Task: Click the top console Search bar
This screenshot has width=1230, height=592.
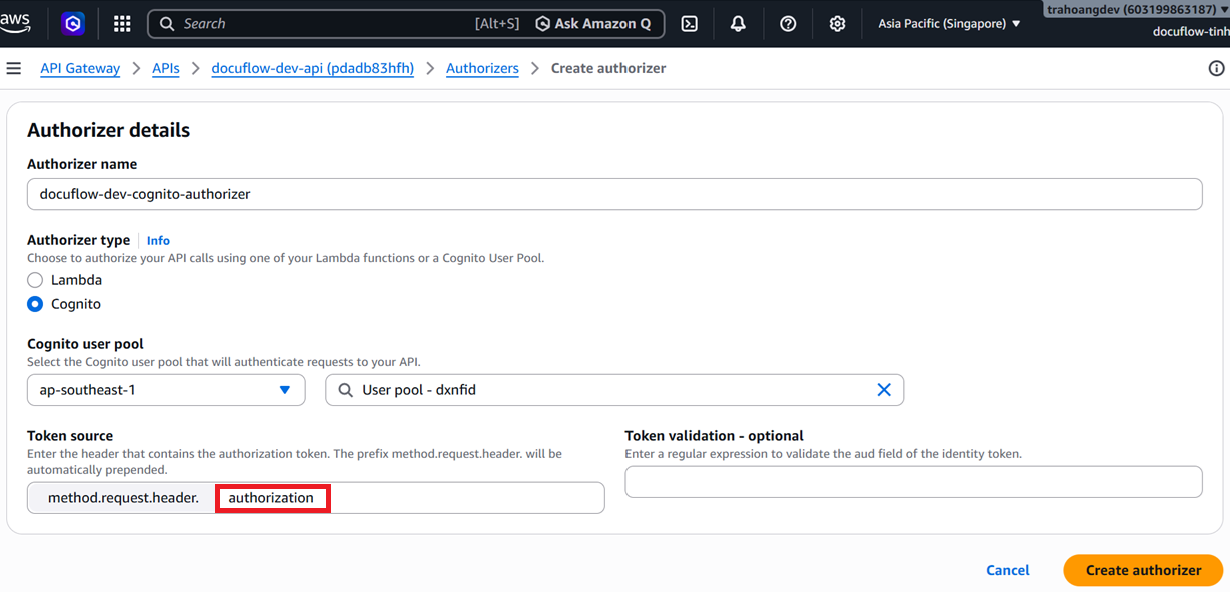Action: coord(404,24)
